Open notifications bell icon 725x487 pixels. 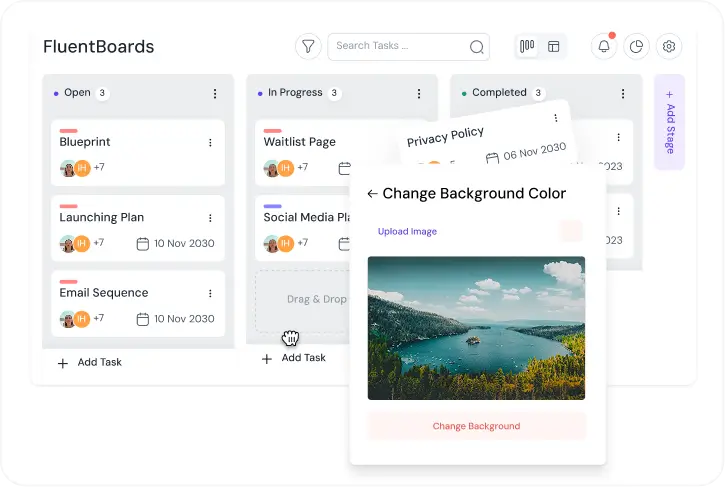(604, 46)
